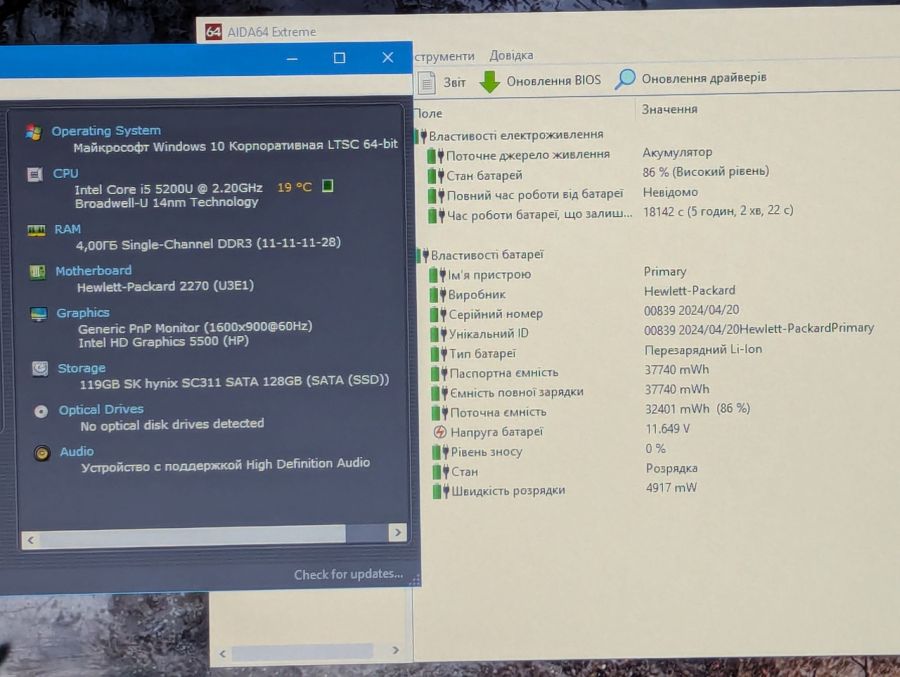Click battery icon beside Рівень зносу

coord(441,452)
